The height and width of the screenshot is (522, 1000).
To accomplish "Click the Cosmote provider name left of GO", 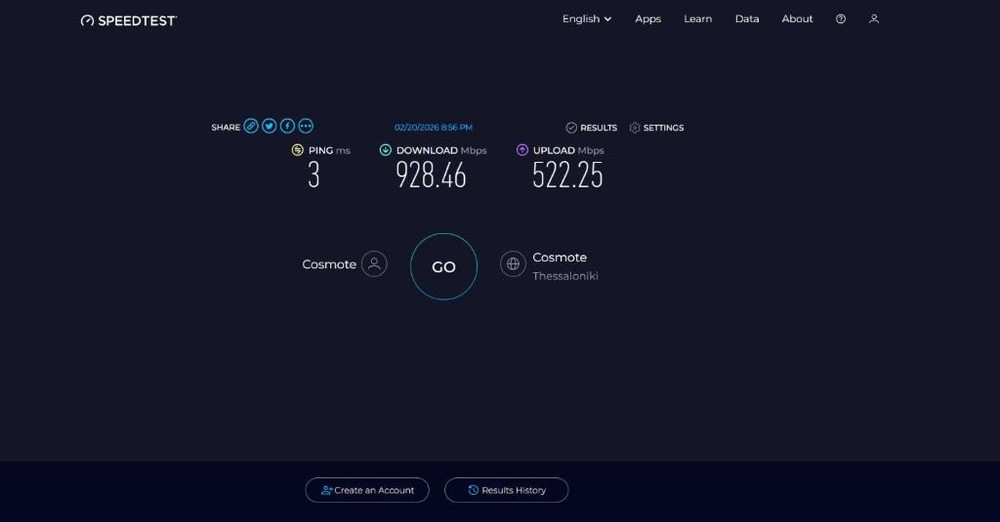I will click(x=329, y=264).
